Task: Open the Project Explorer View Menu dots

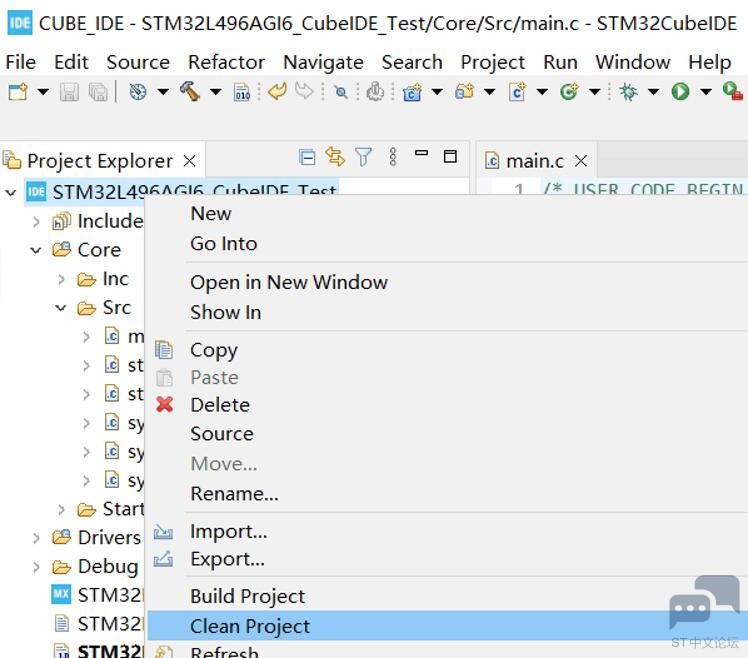Action: 393,157
